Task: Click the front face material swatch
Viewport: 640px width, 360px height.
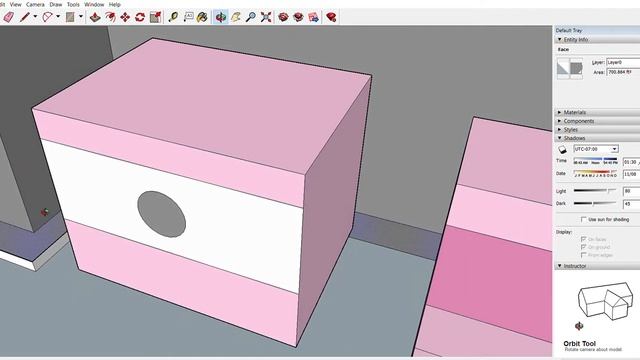Action: click(x=563, y=68)
